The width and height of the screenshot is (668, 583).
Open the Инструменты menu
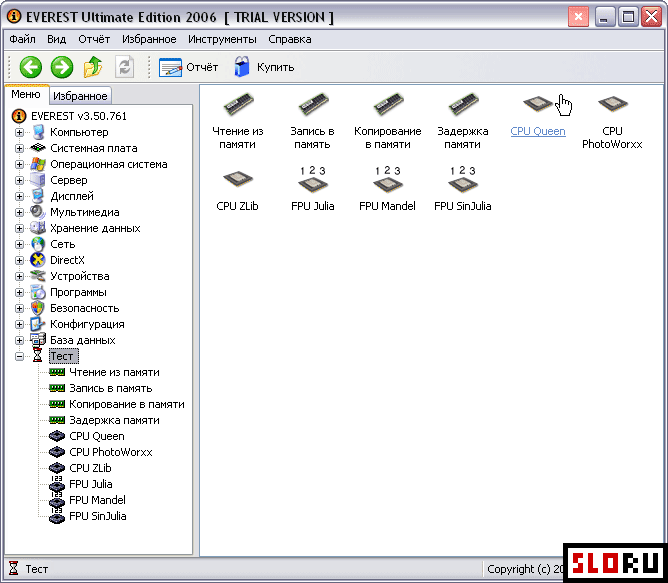pos(222,39)
